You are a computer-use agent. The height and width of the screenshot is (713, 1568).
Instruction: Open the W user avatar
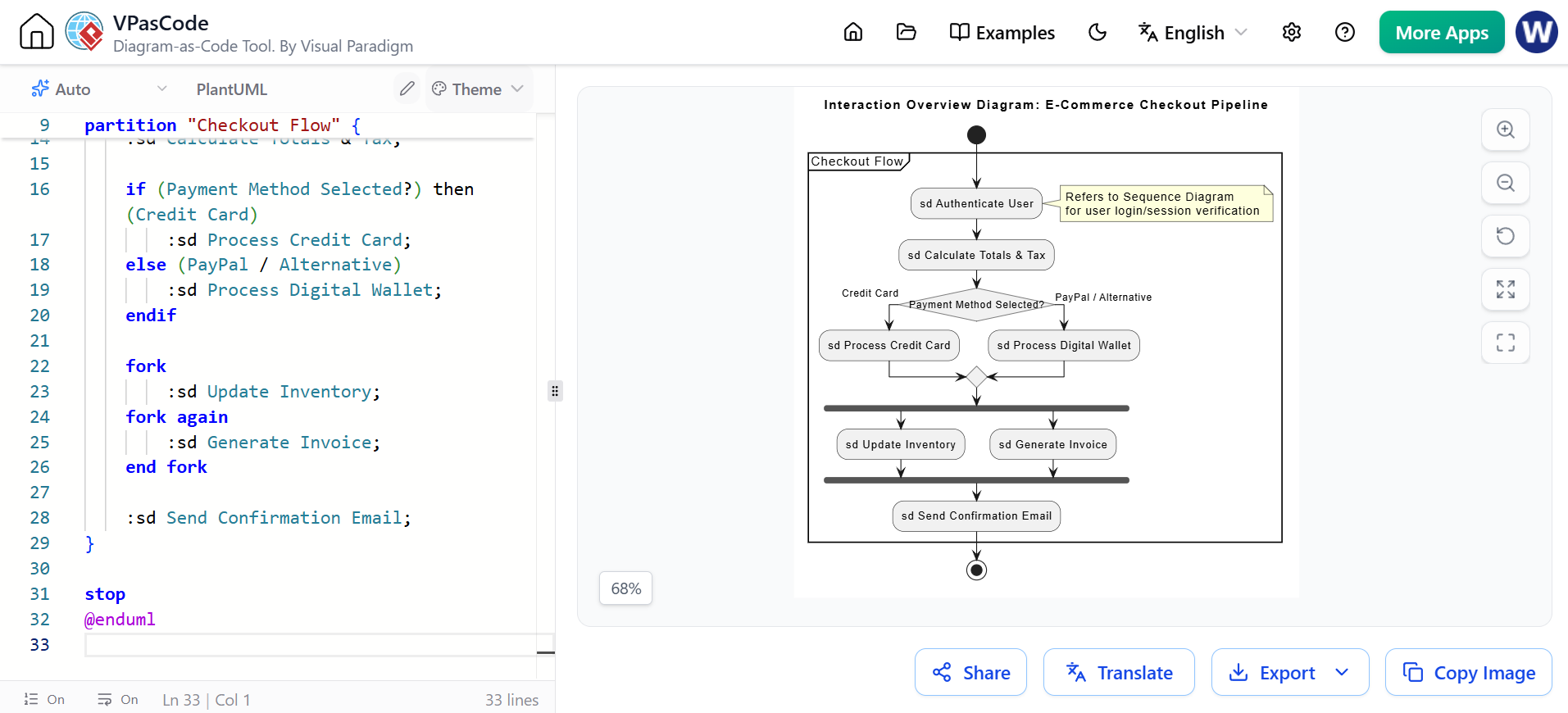coord(1537,32)
